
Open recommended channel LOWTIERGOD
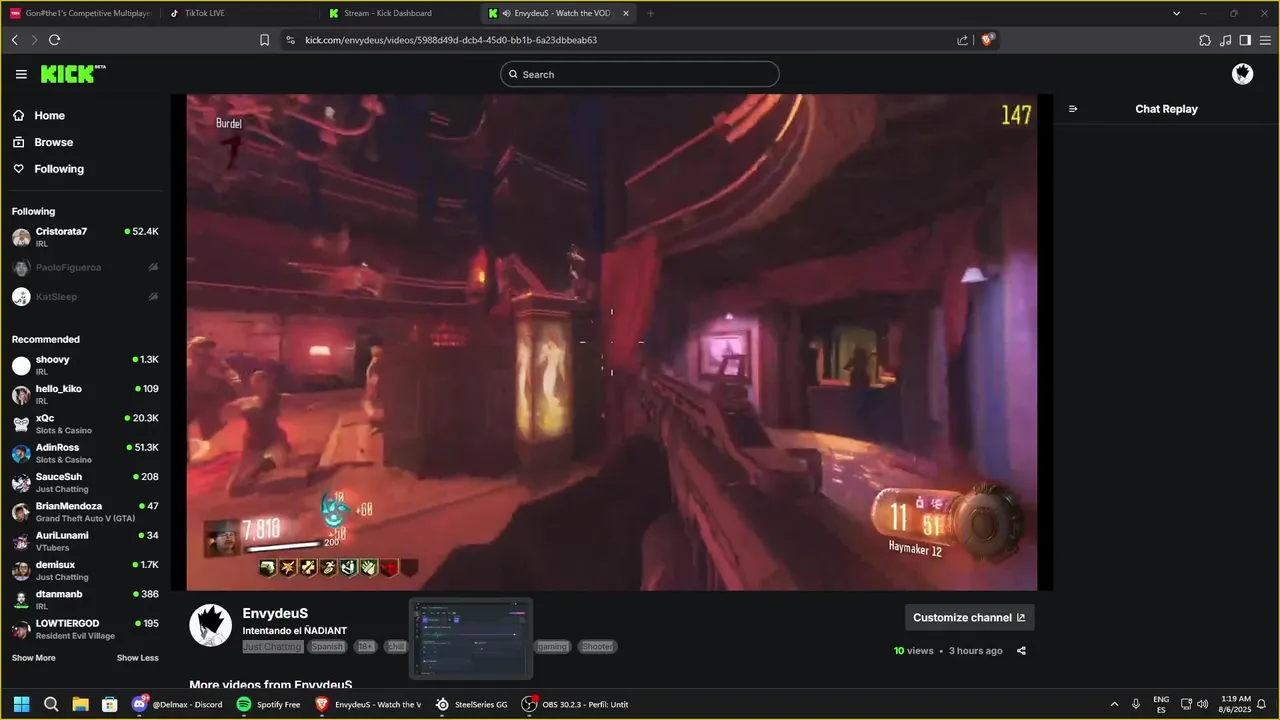[84, 629]
